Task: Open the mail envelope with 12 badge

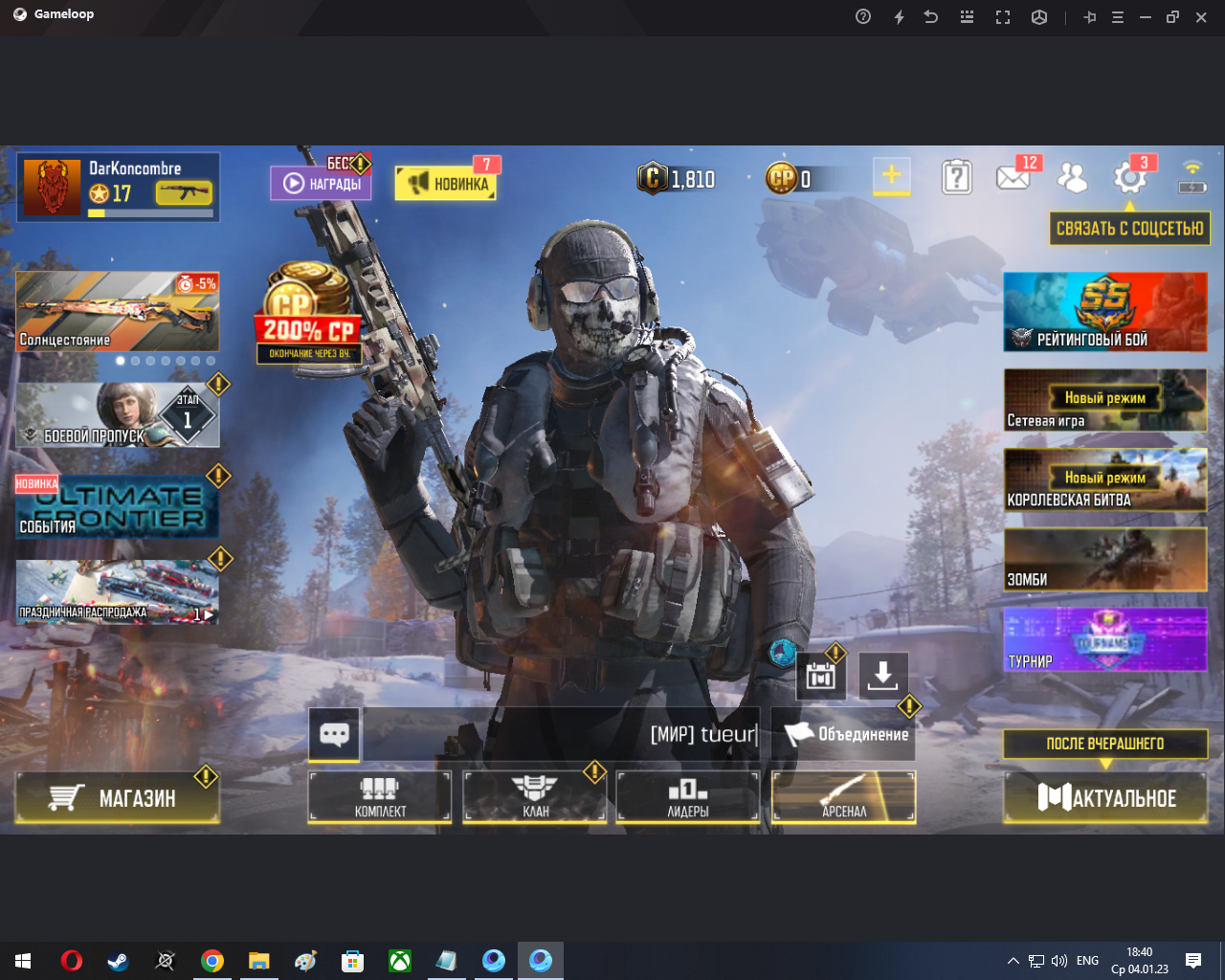Action: [1013, 177]
